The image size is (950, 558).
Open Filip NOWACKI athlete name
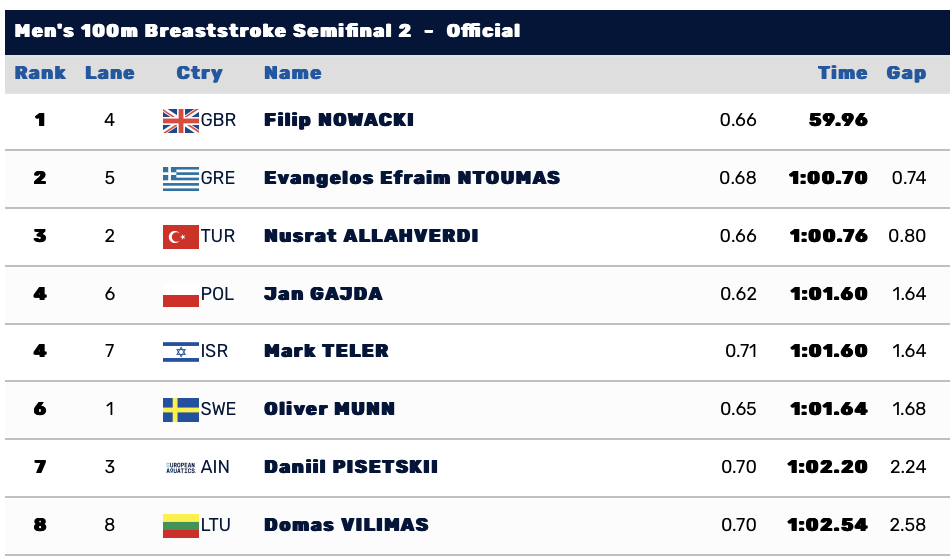pos(339,119)
